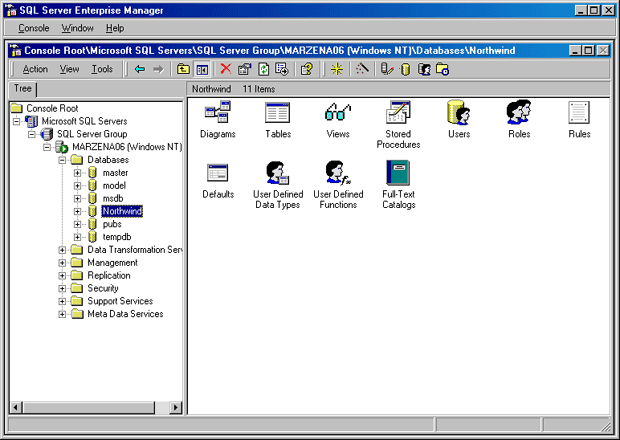Select the msdb database in tree
620x440 pixels.
coord(113,198)
